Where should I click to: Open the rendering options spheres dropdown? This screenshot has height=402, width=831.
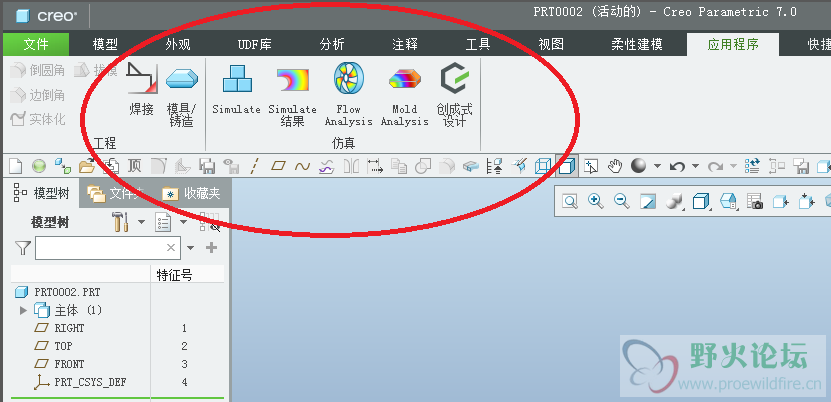tap(674, 201)
